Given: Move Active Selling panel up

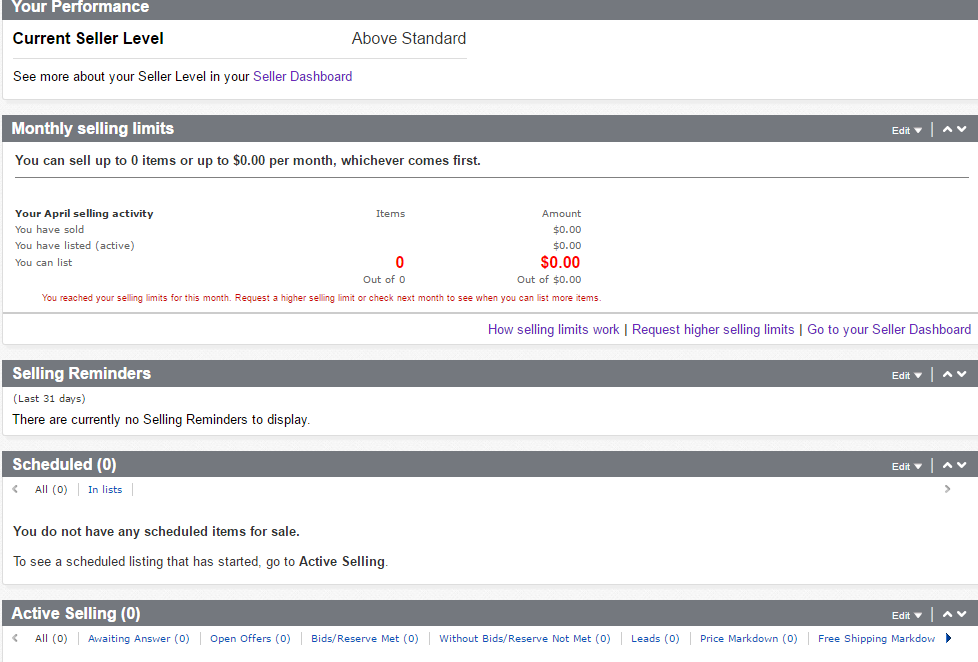Looking at the screenshot, I should tap(947, 614).
